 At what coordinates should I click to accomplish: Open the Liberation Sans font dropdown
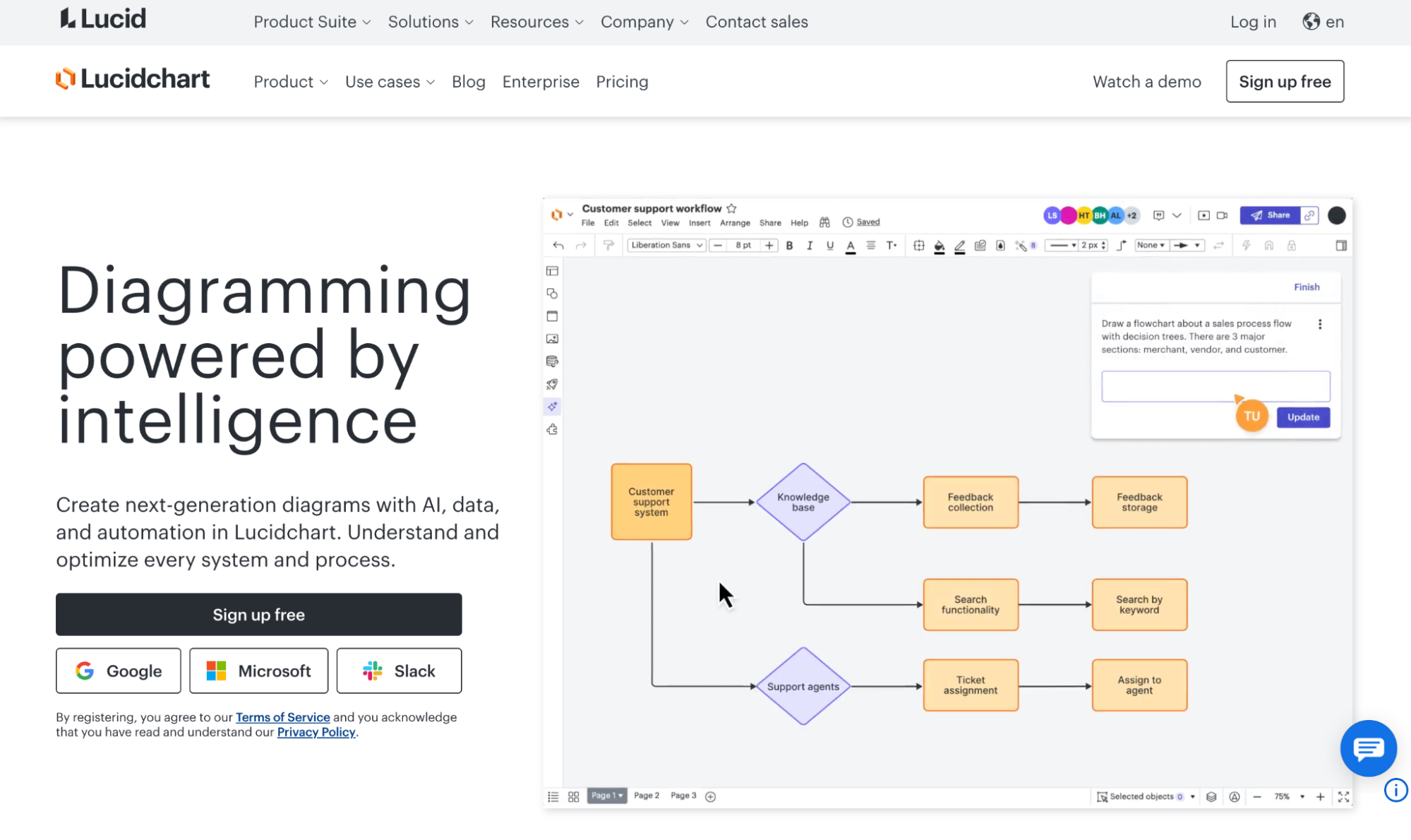point(666,245)
